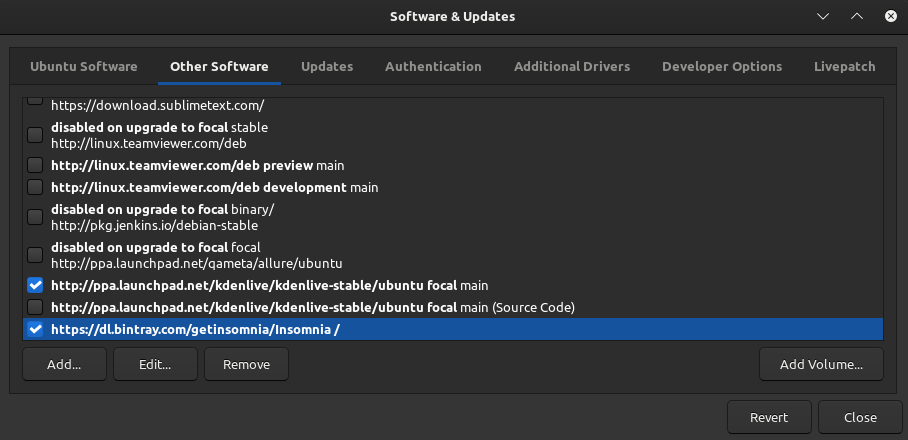Uncheck the Insomnia bintray source

pyautogui.click(x=35, y=329)
